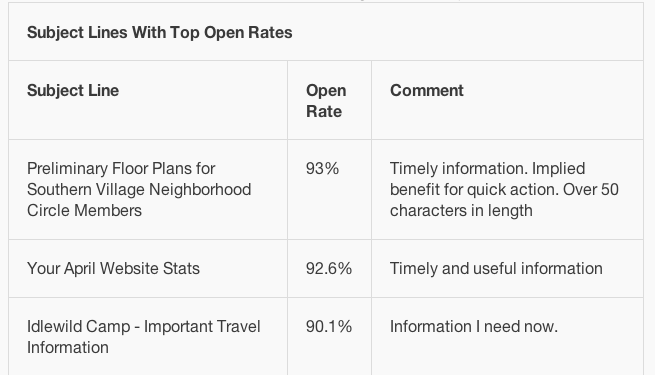Click the 'Subject Lines With Top Open Rates' title
This screenshot has height=375, width=655.
[160, 33]
